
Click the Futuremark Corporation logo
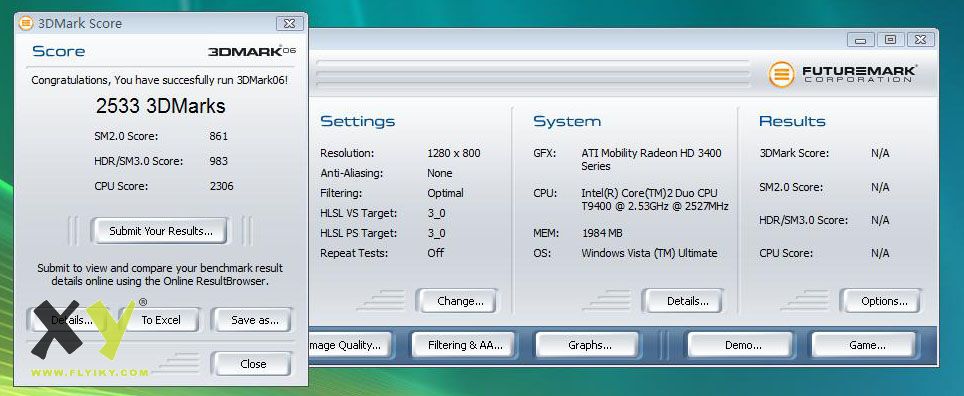pos(843,74)
